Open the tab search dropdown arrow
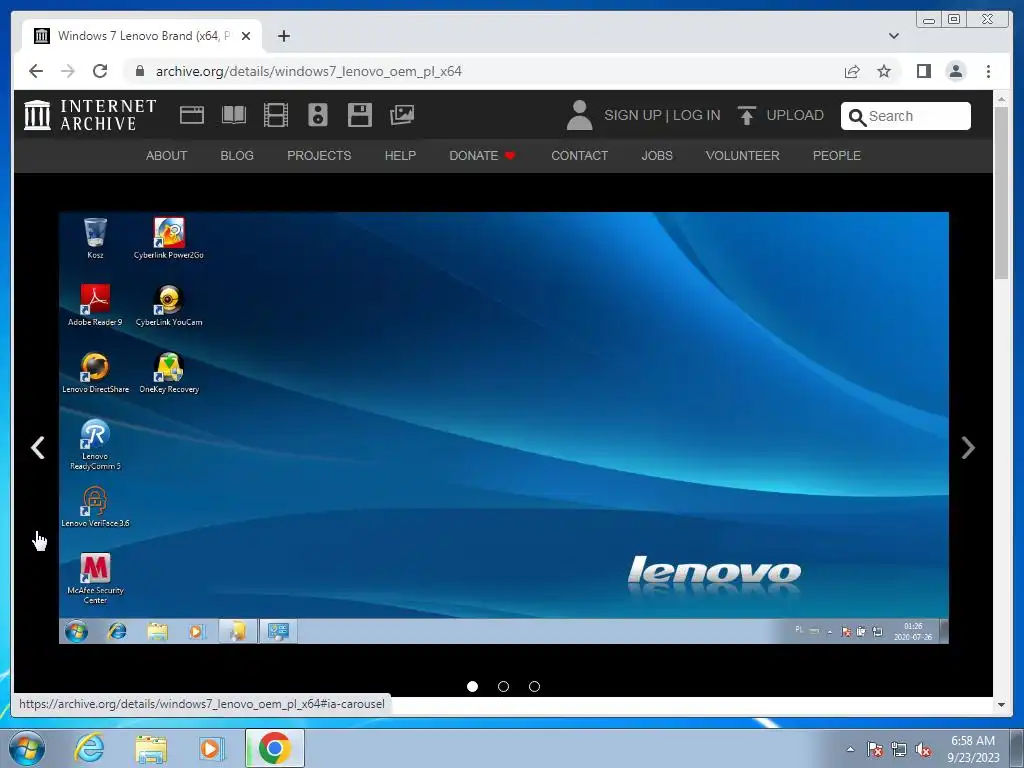Screen dimensions: 1024x768 pyautogui.click(x=894, y=36)
